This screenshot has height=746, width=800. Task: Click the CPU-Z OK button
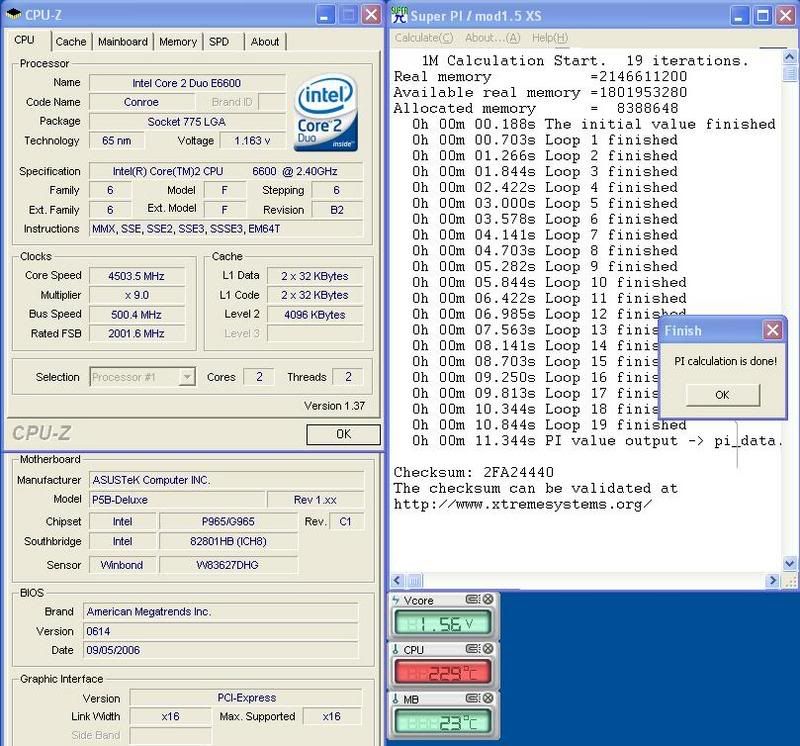343,433
